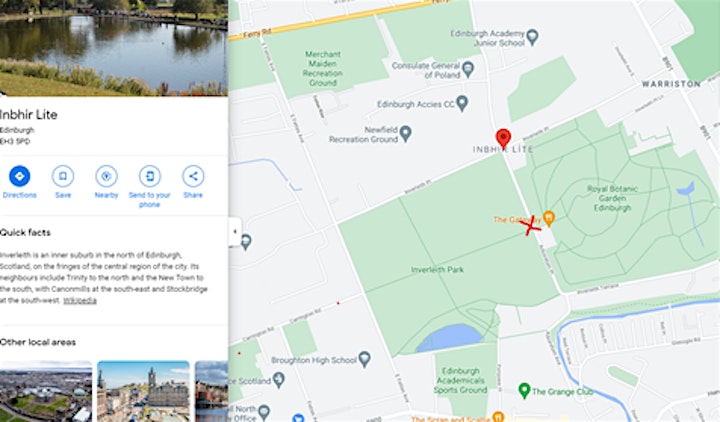The width and height of the screenshot is (720, 422).
Task: Click the Send to your phone icon
Action: tap(150, 176)
